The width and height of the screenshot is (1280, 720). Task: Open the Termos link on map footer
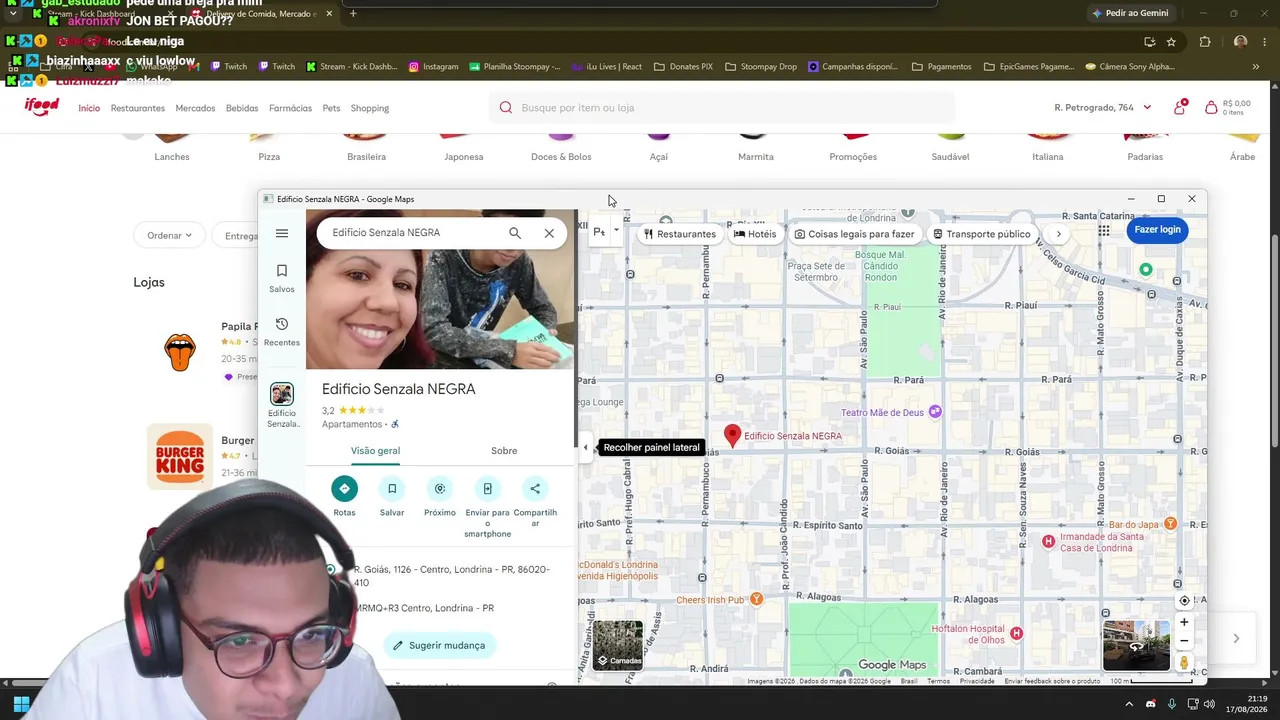(x=938, y=682)
